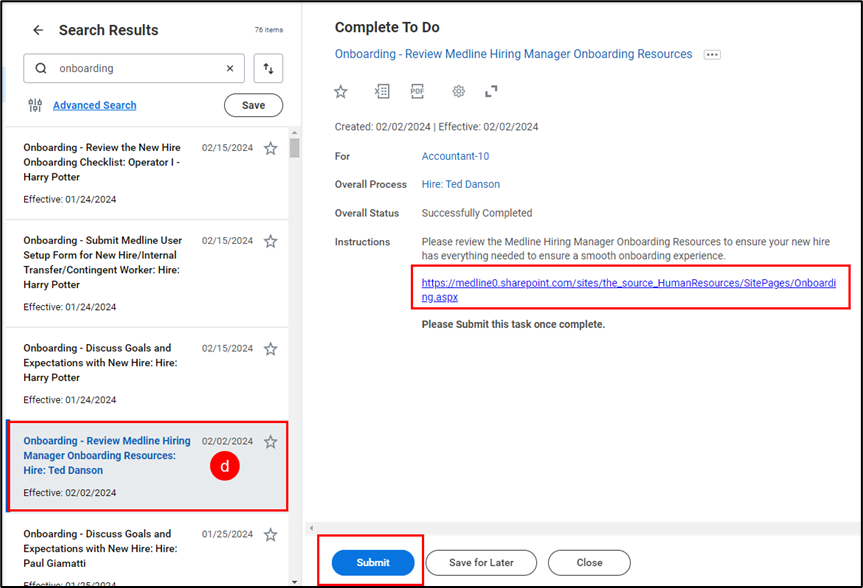Open the Hire: Ted Danson process link
The width and height of the screenshot is (863, 588).
tap(460, 184)
